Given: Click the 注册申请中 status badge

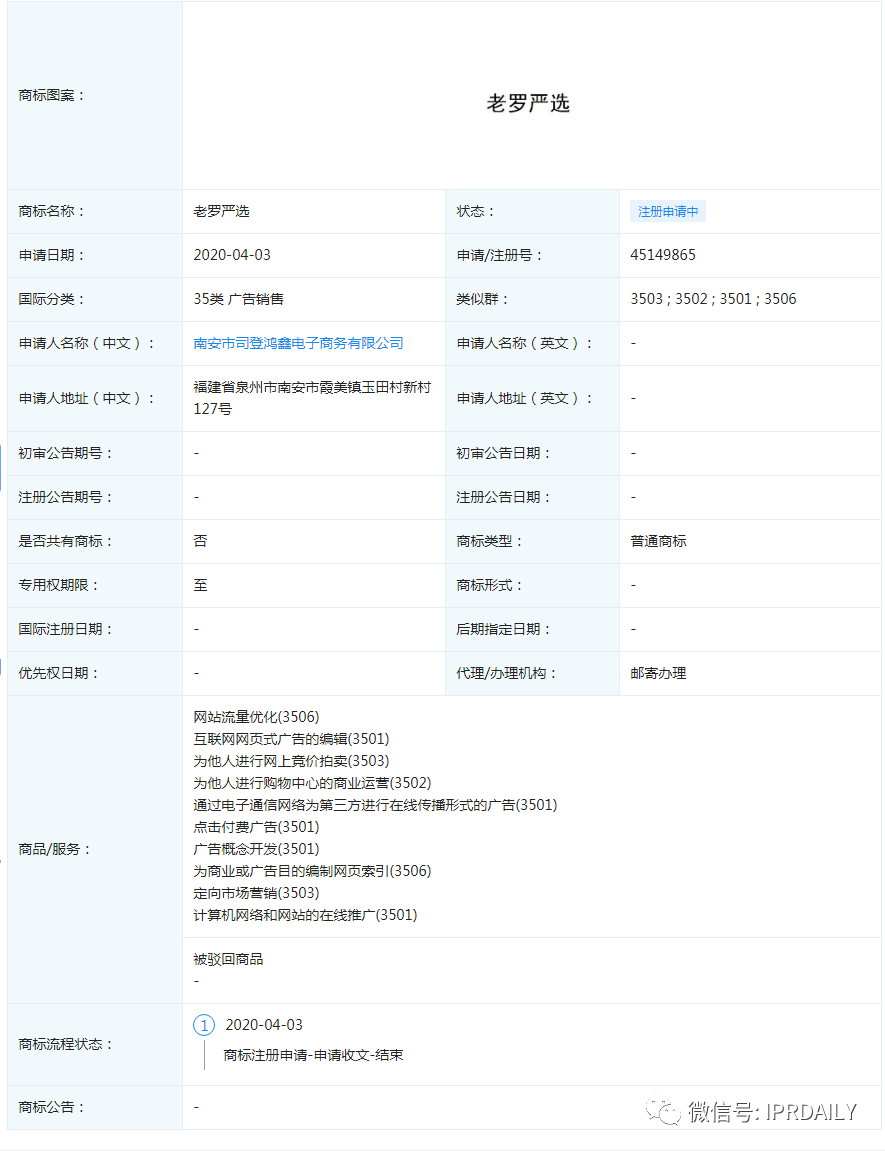Looking at the screenshot, I should (668, 211).
